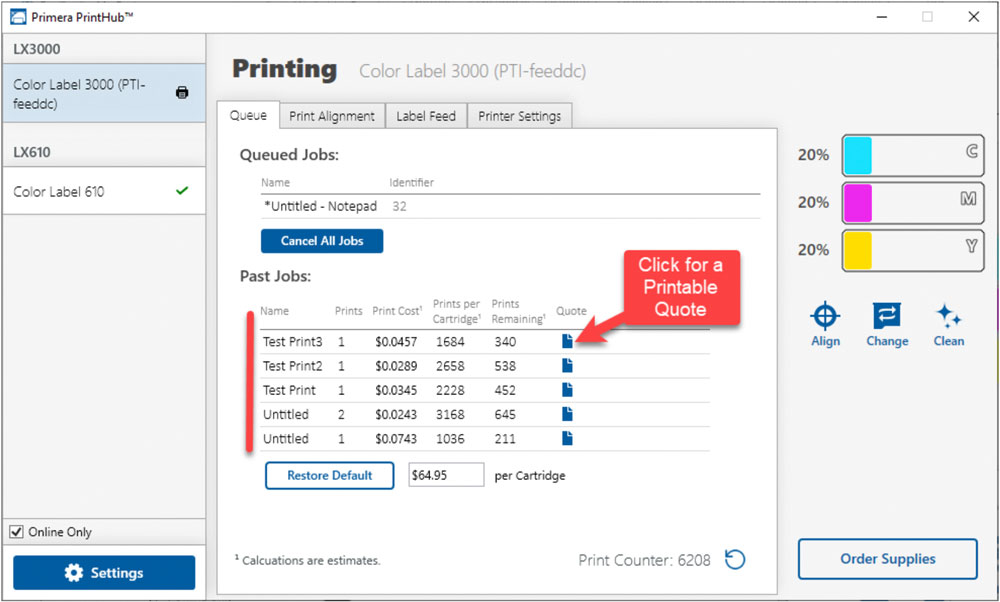Click the Prints Remaining column header
Image resolution: width=1000 pixels, height=602 pixels.
point(518,311)
